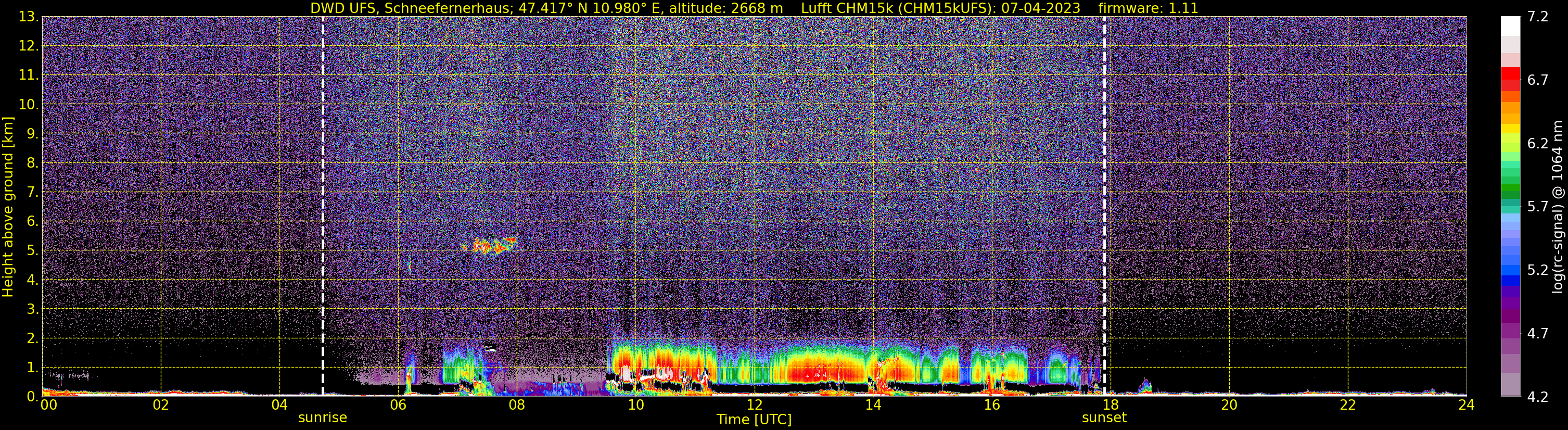Click the '8.' height axis tick label
The height and width of the screenshot is (430, 1568).
tap(32, 163)
